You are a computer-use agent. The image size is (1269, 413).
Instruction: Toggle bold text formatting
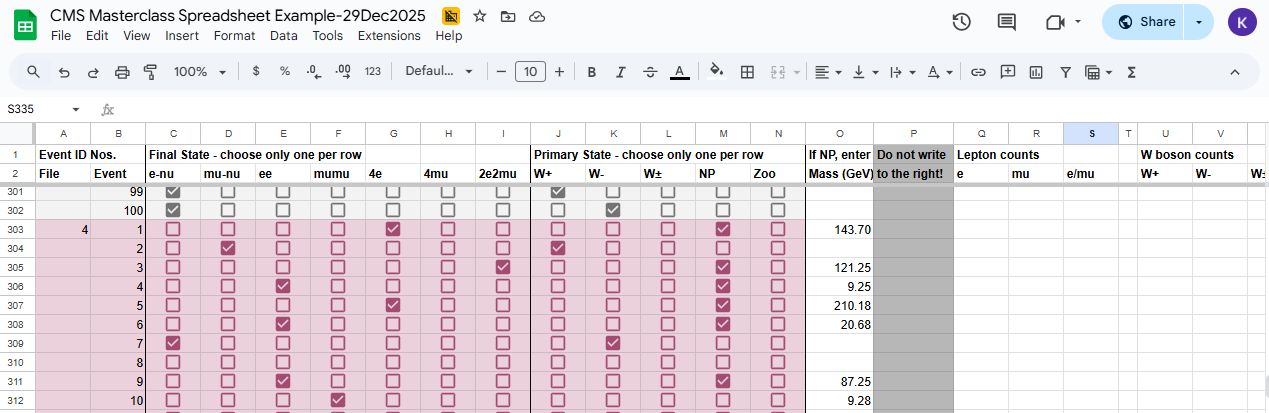[592, 72]
